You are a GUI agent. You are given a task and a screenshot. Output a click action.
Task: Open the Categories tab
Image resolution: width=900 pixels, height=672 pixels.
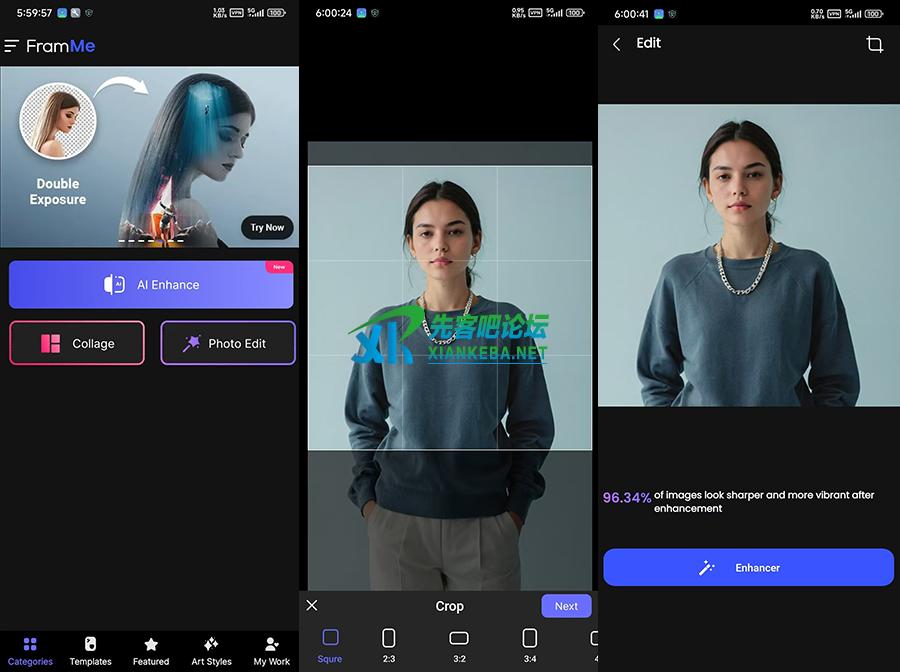[30, 650]
